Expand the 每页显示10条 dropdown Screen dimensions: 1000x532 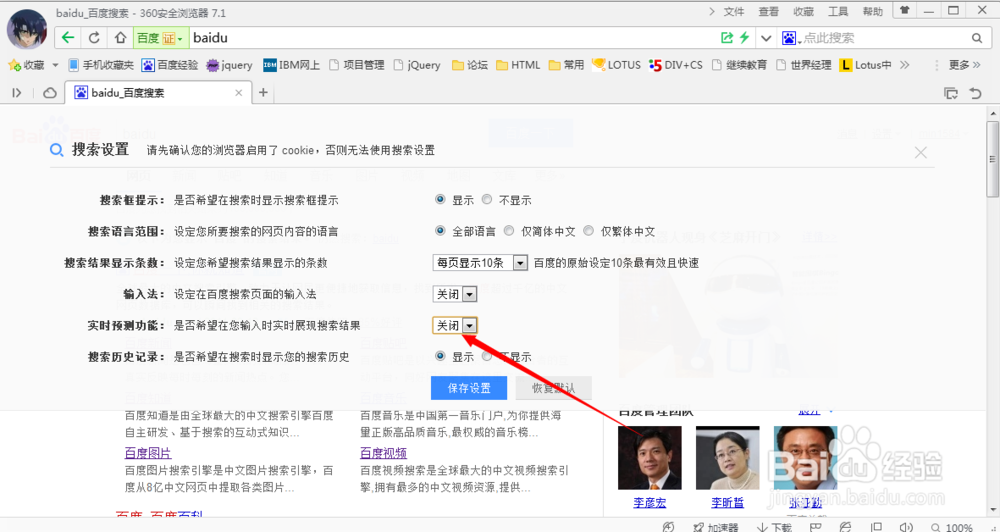[x=480, y=262]
